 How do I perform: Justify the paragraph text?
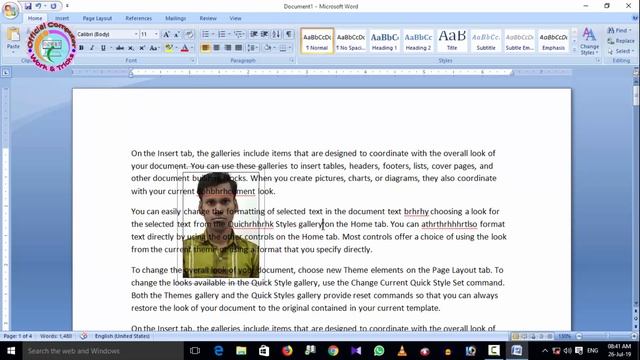(238, 48)
